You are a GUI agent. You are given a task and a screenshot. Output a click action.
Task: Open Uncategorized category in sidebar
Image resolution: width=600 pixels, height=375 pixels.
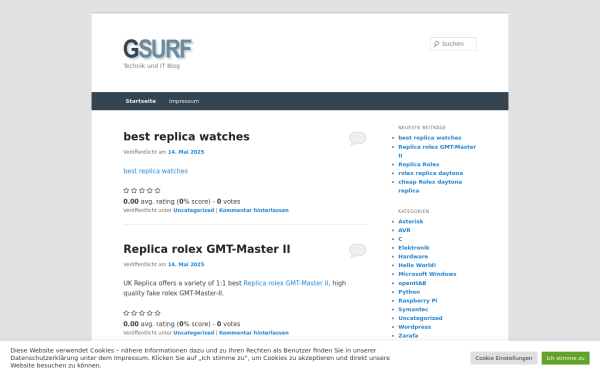(420, 318)
